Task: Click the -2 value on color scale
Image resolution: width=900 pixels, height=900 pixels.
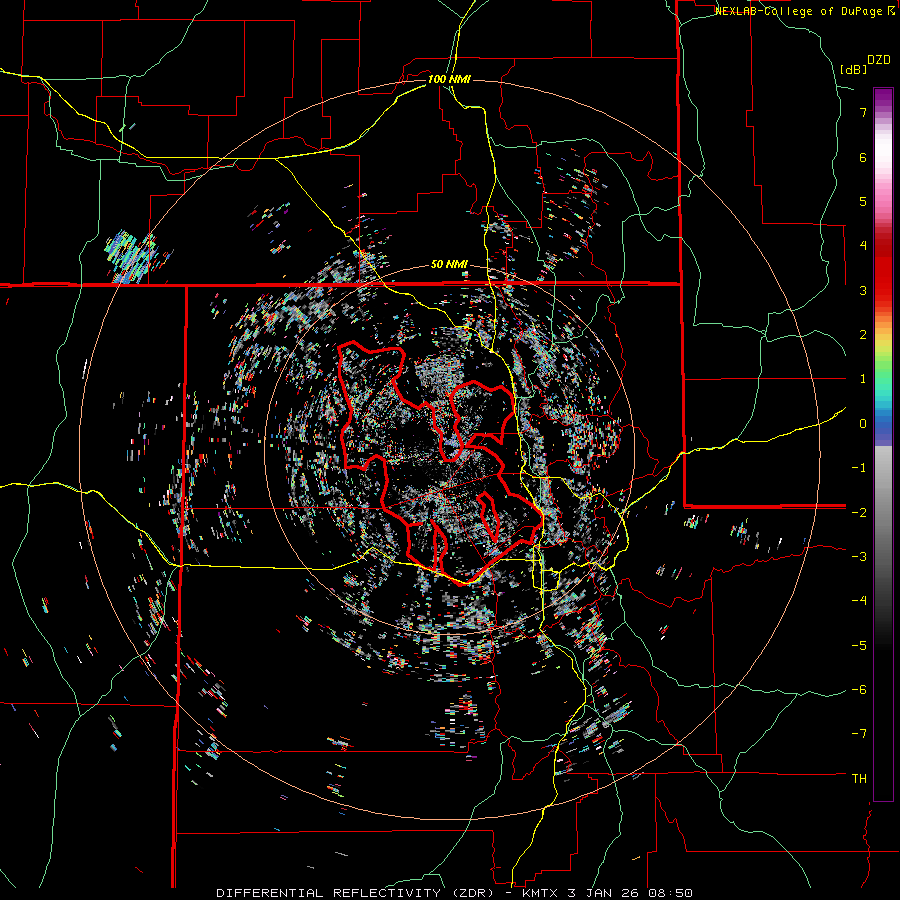Action: 859,512
